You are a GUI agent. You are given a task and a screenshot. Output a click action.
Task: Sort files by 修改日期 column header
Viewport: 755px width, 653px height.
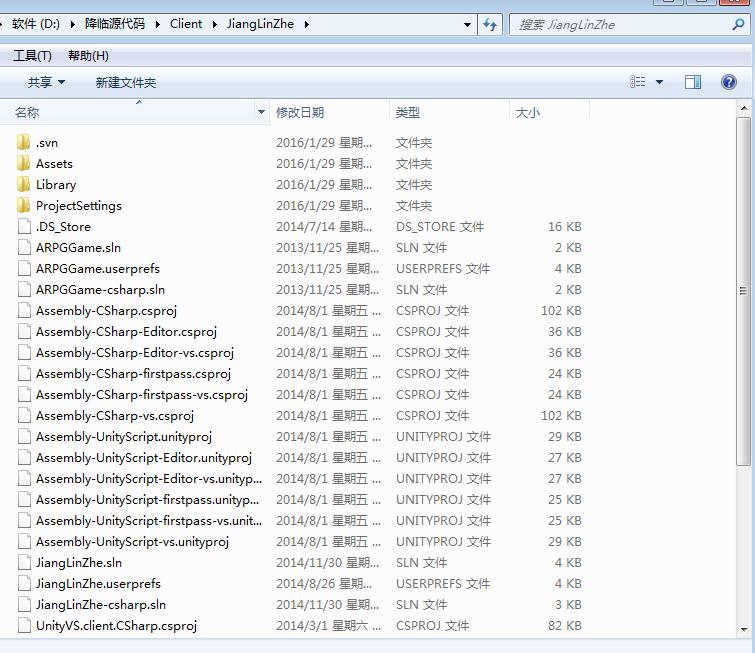300,113
